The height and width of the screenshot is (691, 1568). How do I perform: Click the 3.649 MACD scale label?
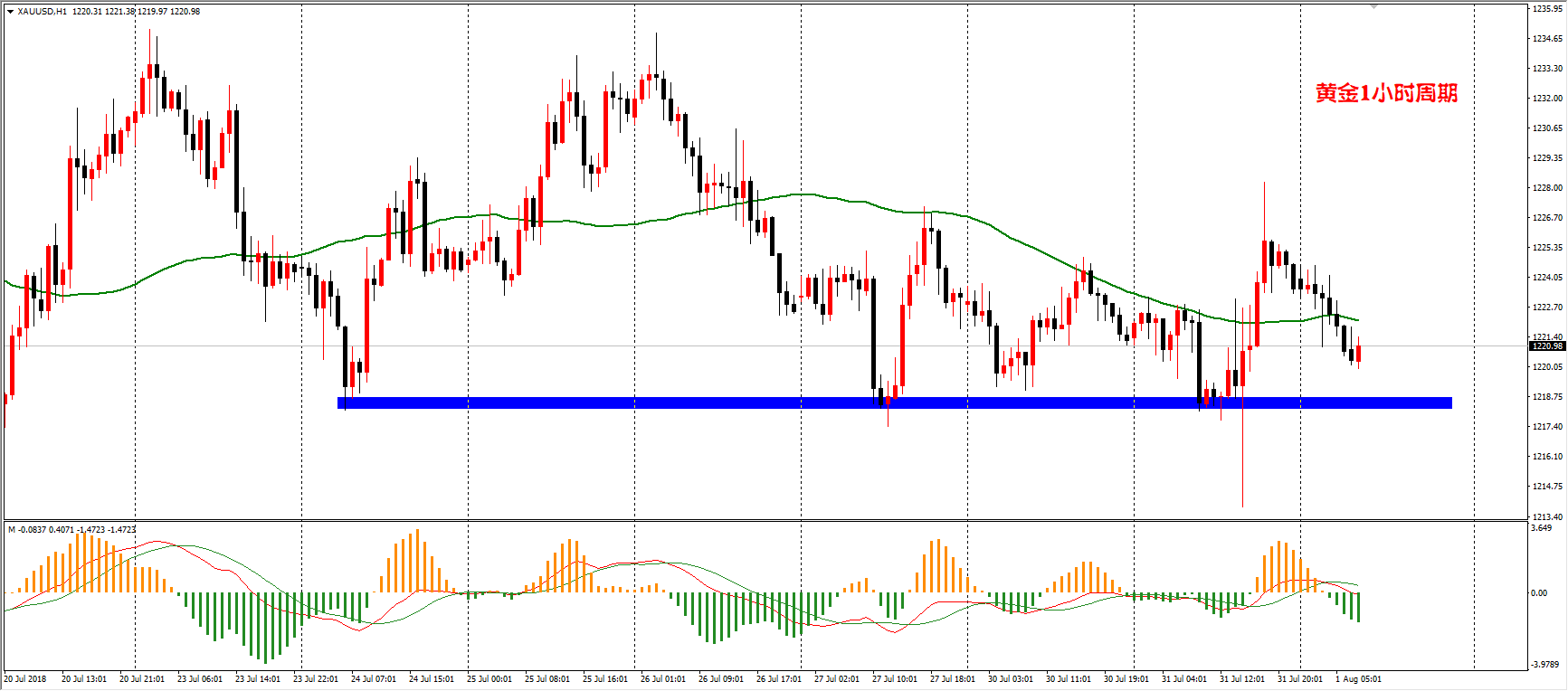coord(1541,528)
